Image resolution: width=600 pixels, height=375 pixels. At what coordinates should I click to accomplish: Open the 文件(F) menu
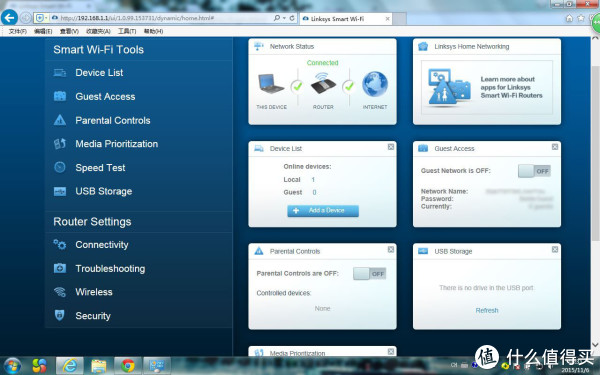[x=18, y=31]
